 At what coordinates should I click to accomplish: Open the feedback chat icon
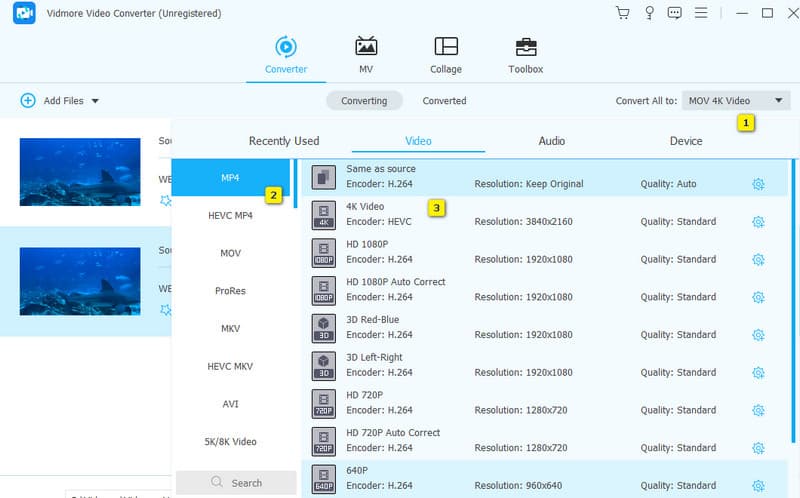click(x=675, y=13)
